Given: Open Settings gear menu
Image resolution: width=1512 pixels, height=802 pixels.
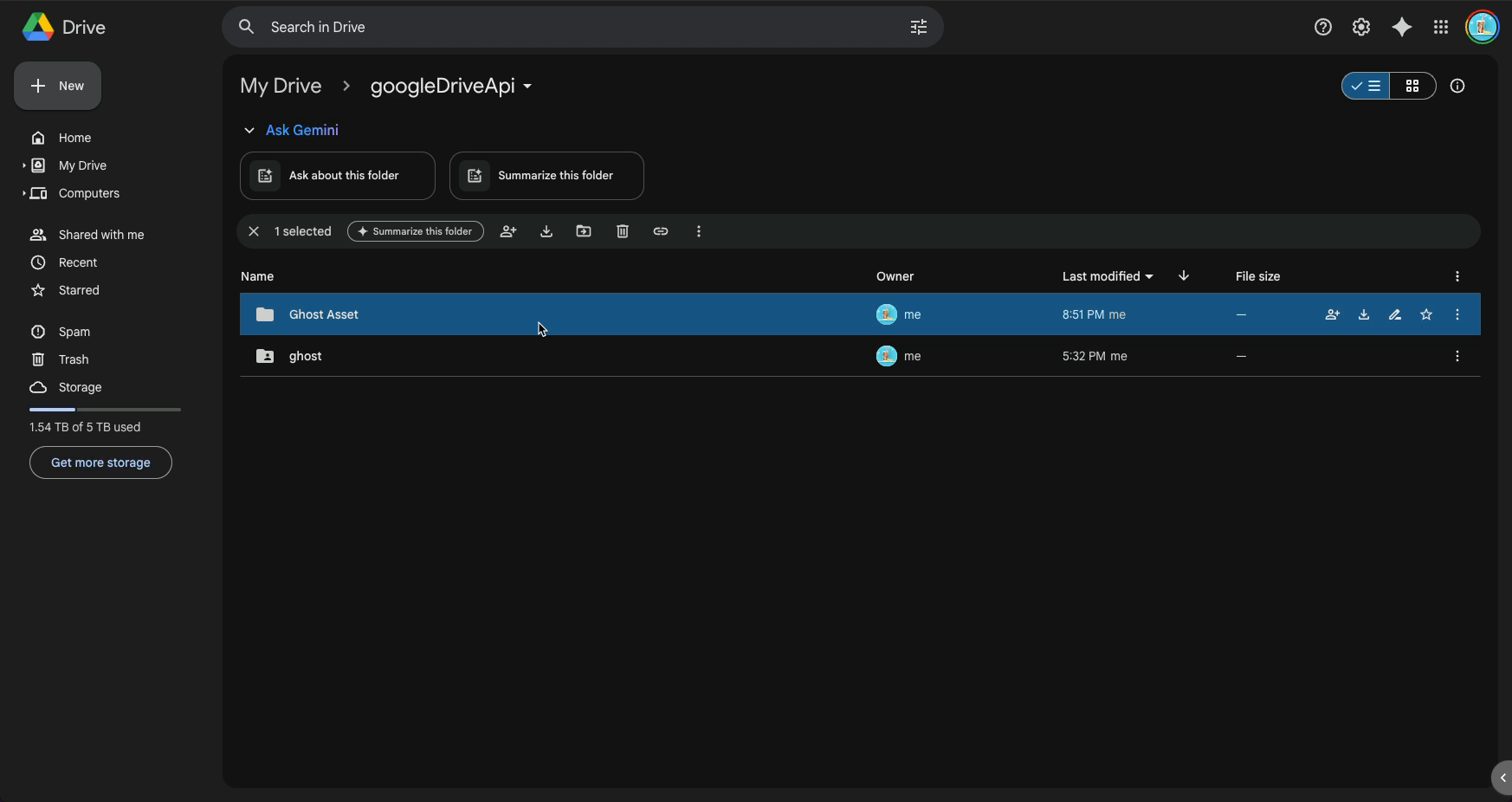Looking at the screenshot, I should (x=1361, y=27).
